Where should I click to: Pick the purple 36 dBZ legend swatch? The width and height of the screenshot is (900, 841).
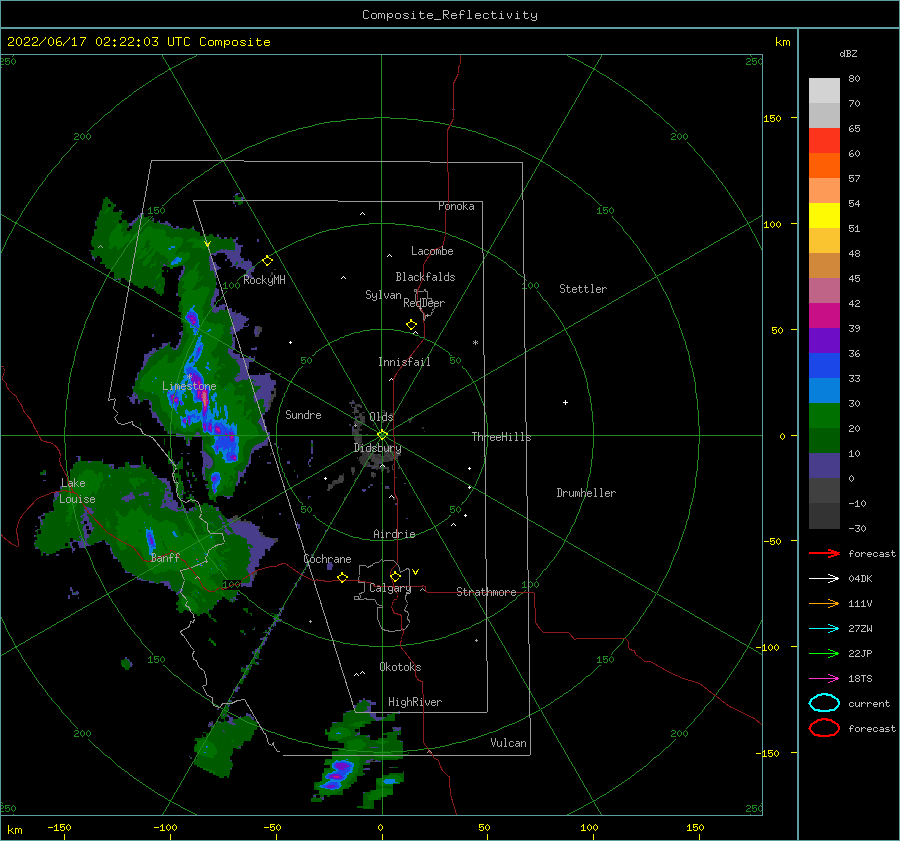click(x=824, y=340)
